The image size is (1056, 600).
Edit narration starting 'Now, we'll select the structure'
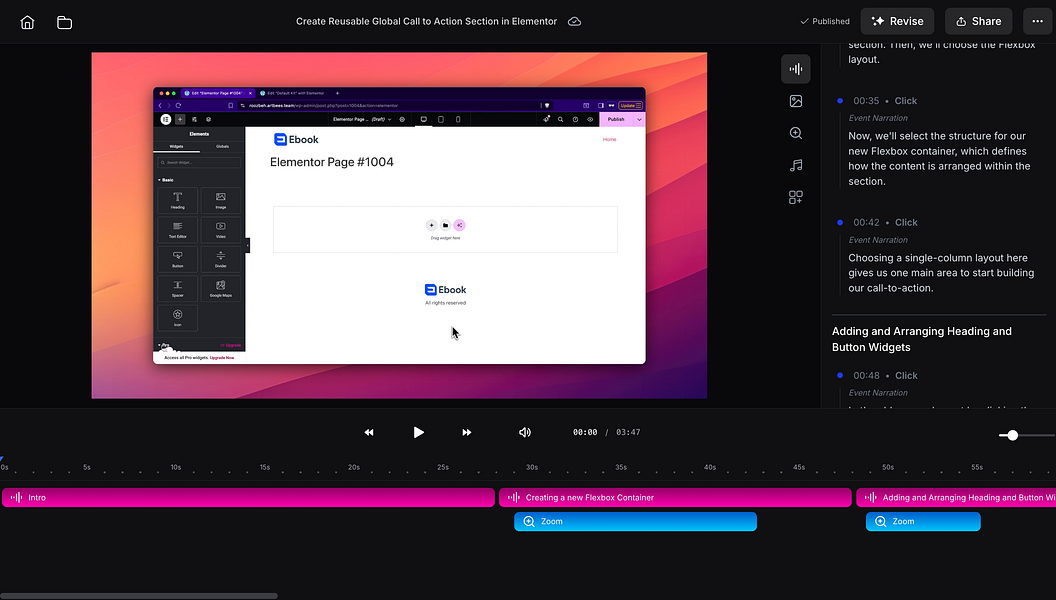(939, 159)
